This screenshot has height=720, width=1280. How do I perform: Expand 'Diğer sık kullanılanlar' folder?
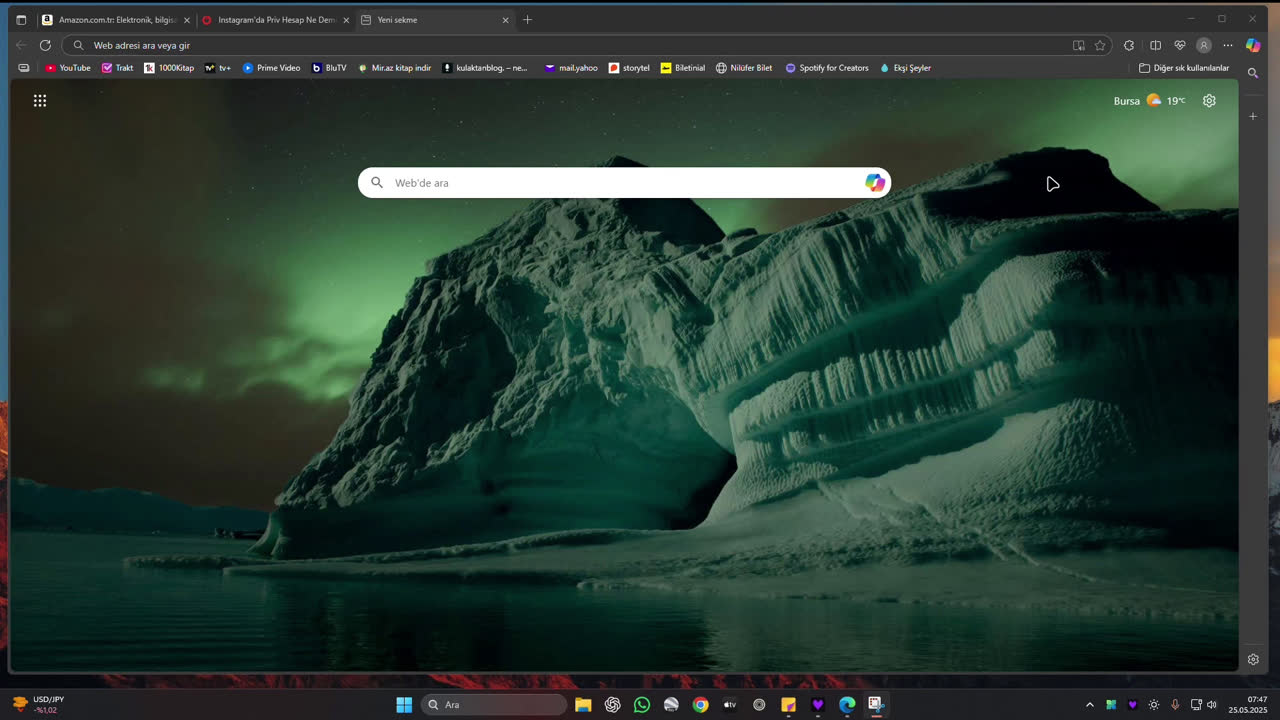coord(1184,68)
